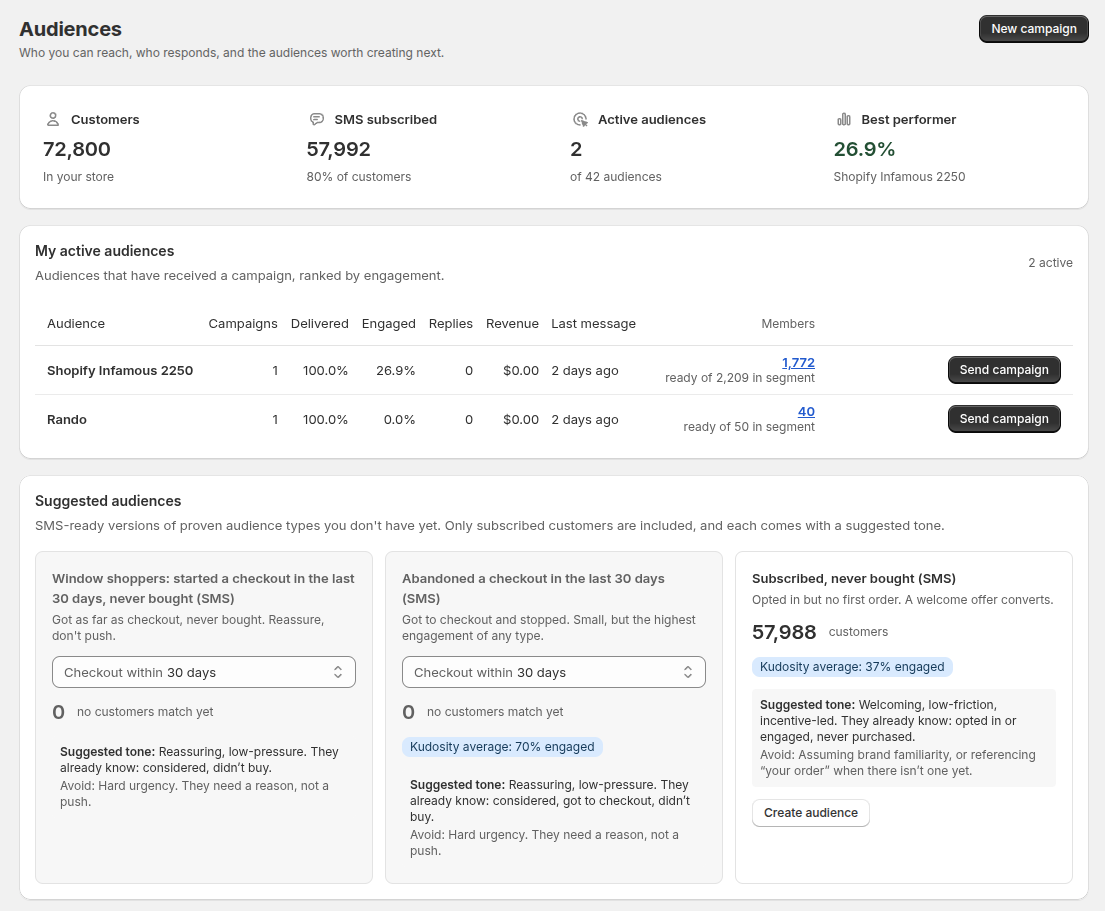Click the Campaigns column header
This screenshot has width=1105, height=911.
pyautogui.click(x=242, y=323)
